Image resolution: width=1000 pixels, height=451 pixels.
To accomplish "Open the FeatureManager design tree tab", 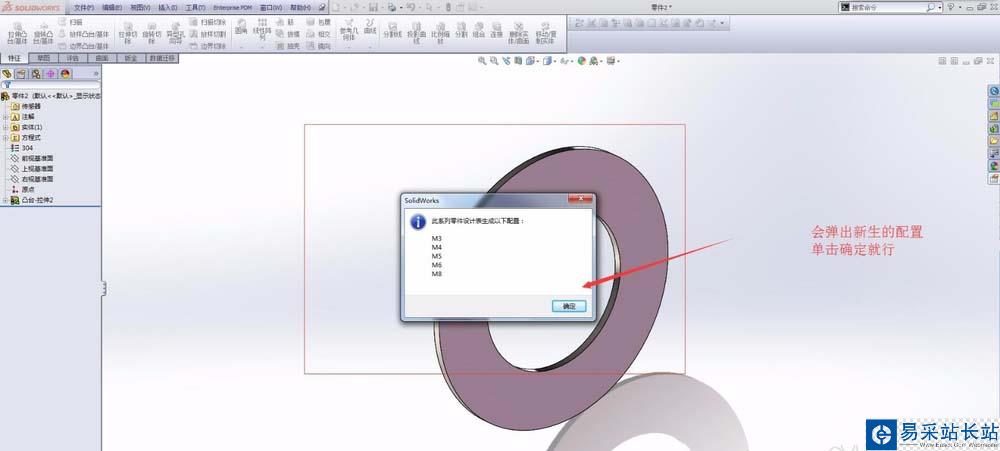I will [7, 74].
